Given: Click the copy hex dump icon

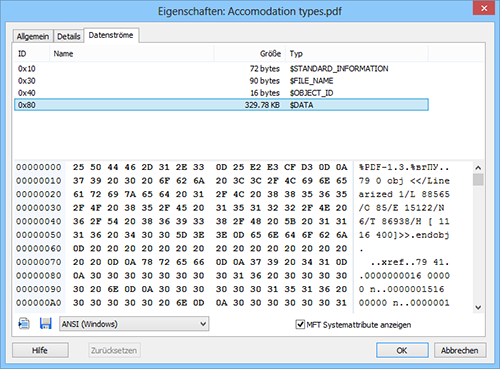Looking at the screenshot, I should coord(24,324).
